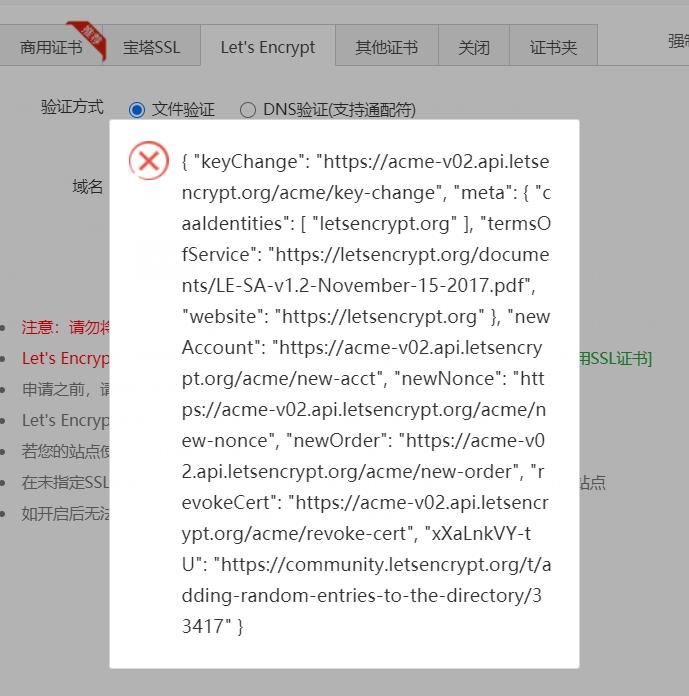Click the red Let's Encrypt notice line
This screenshot has width=689, height=696.
66,358
